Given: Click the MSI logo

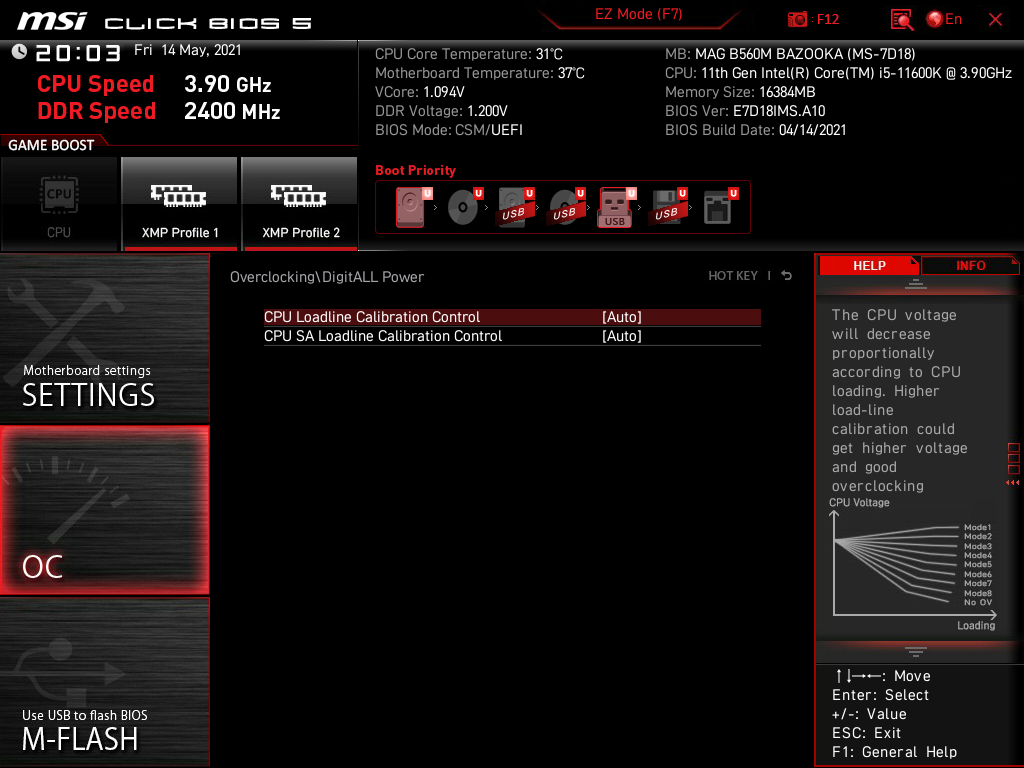Looking at the screenshot, I should [x=52, y=22].
